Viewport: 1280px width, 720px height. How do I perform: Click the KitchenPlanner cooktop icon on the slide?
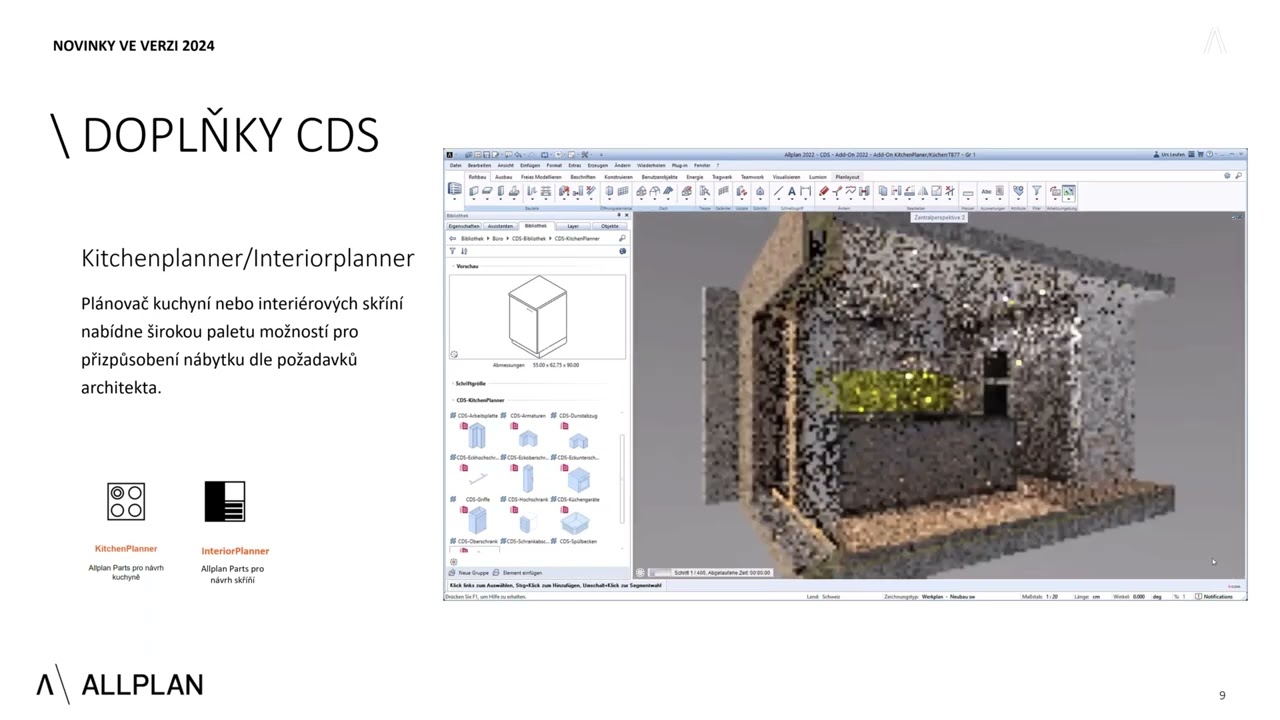pos(126,502)
